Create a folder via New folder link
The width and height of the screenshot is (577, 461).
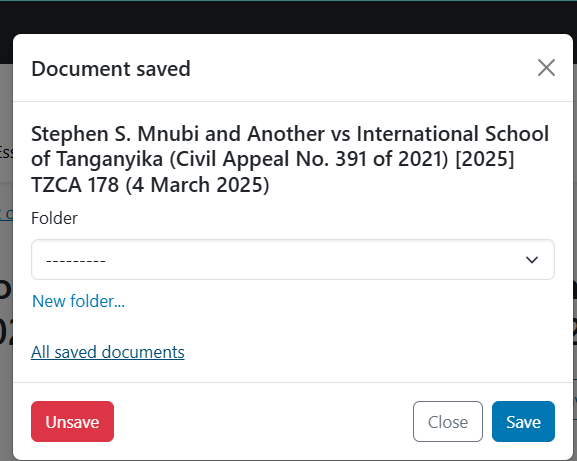pos(78,301)
